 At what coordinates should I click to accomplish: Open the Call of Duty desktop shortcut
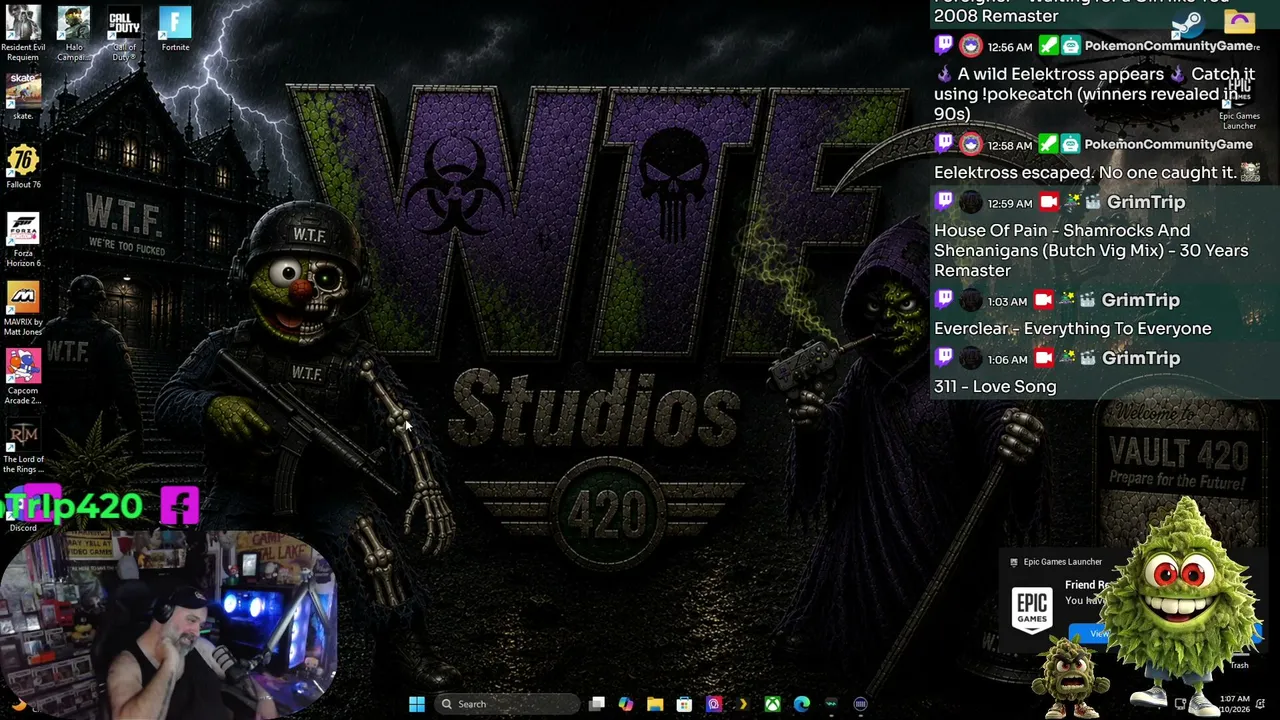pyautogui.click(x=124, y=32)
